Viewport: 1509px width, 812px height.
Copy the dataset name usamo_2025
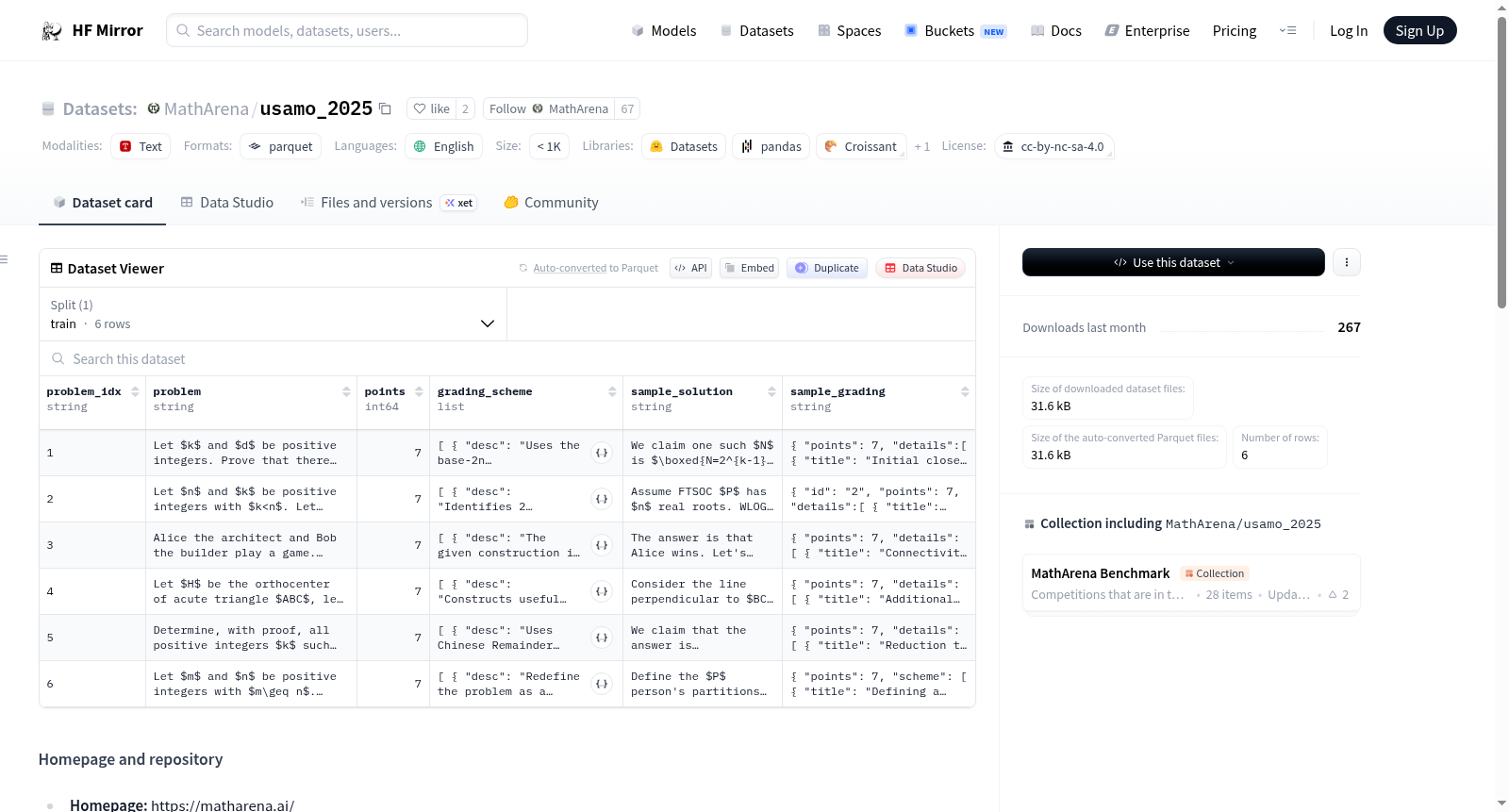tap(385, 108)
